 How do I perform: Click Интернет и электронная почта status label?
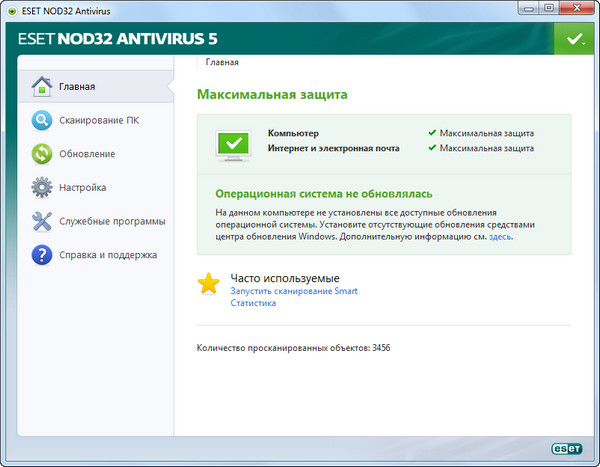pyautogui.click(x=333, y=148)
